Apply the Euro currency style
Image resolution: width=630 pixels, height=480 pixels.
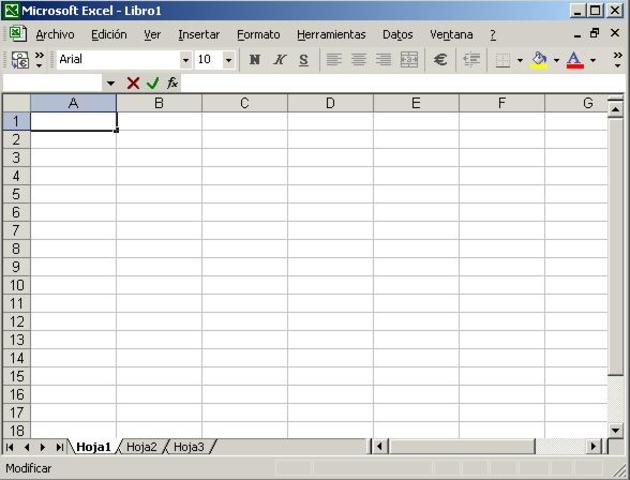(x=440, y=60)
